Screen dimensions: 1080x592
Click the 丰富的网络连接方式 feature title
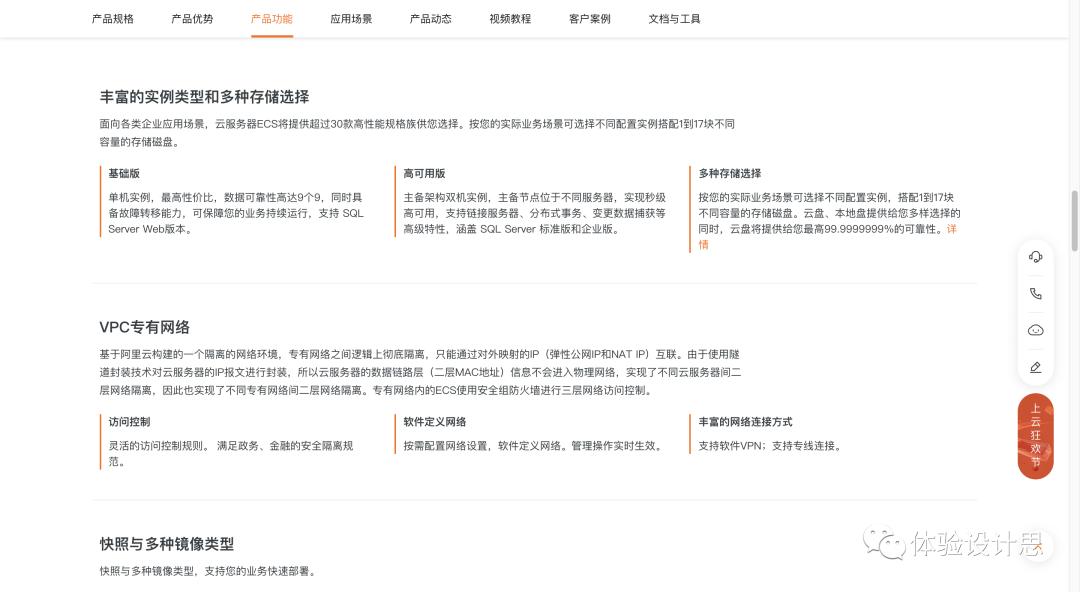pos(745,422)
